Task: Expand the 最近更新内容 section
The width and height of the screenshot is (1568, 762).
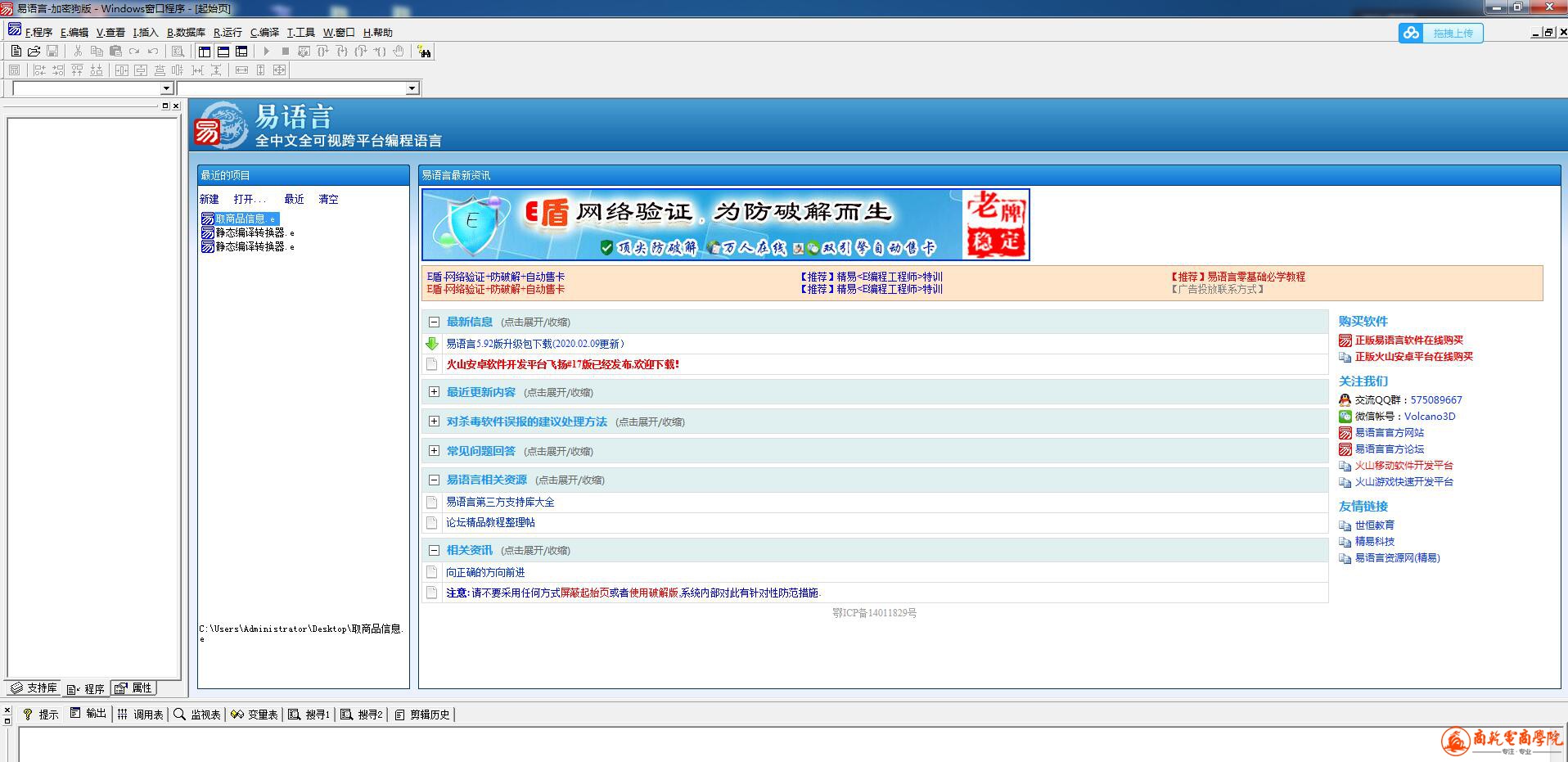Action: tap(434, 392)
